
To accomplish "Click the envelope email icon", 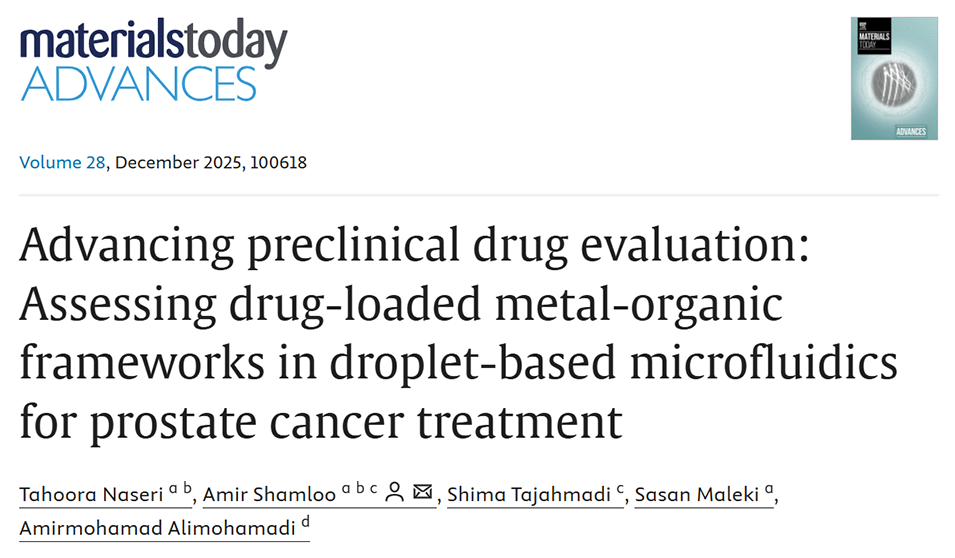I will click(x=422, y=492).
